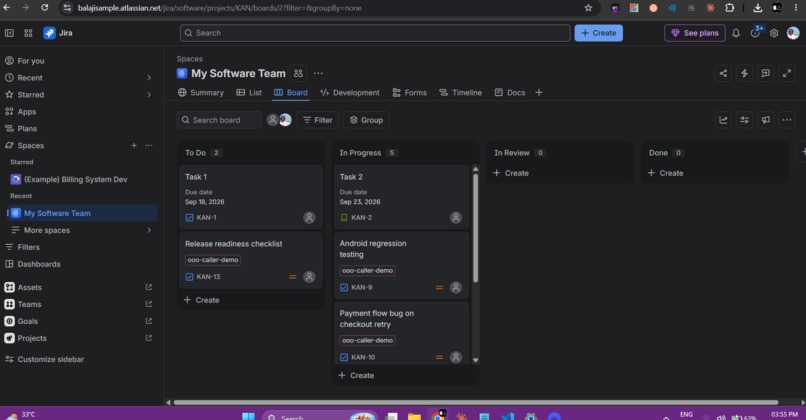Screen dimensions: 806x420
Task: Open notifications bell
Action: tap(736, 33)
